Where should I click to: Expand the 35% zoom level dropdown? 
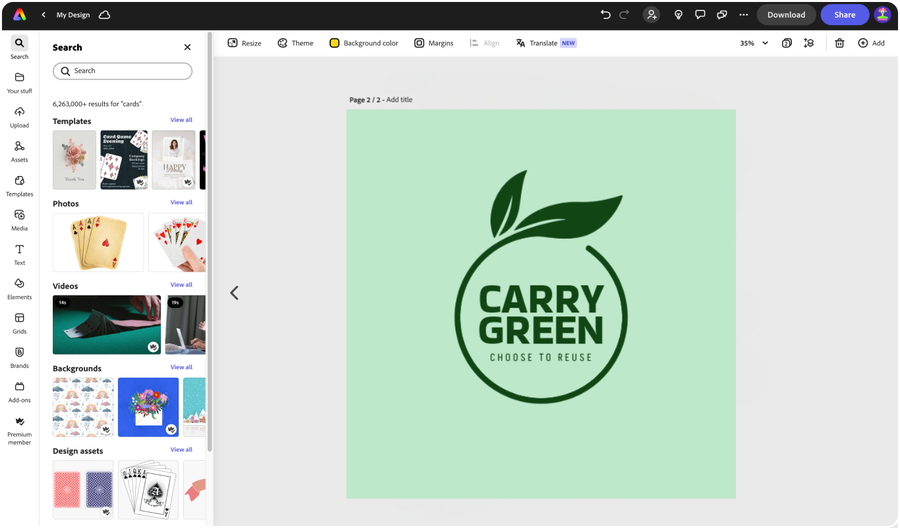[754, 43]
